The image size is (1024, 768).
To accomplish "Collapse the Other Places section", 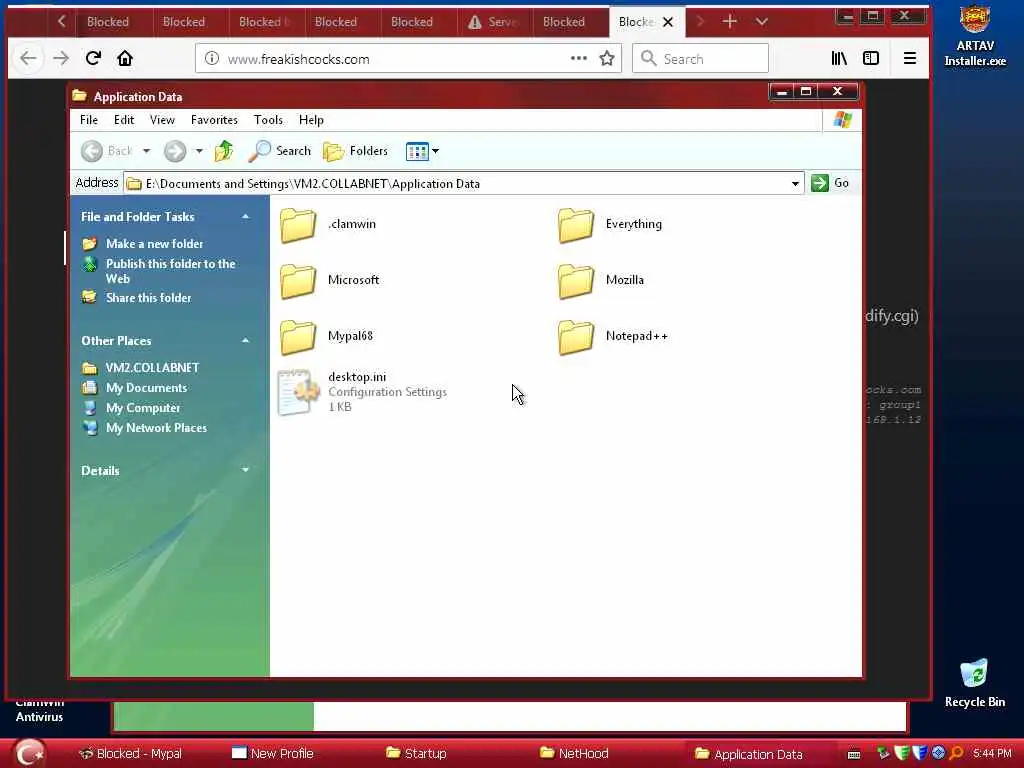I will [246, 340].
